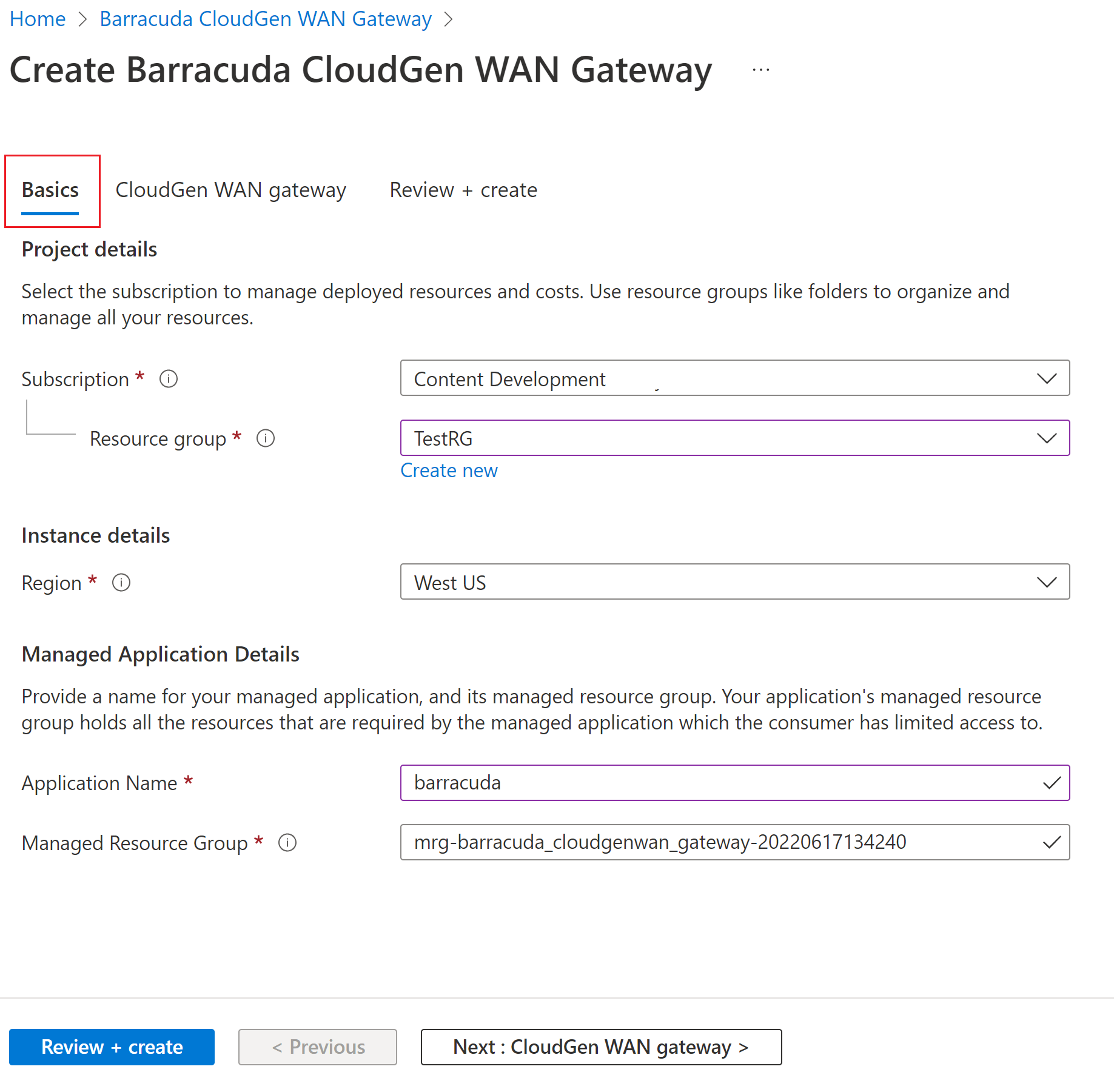Focus the Managed Resource Group field
The width and height of the screenshot is (1114, 1092).
click(x=735, y=842)
